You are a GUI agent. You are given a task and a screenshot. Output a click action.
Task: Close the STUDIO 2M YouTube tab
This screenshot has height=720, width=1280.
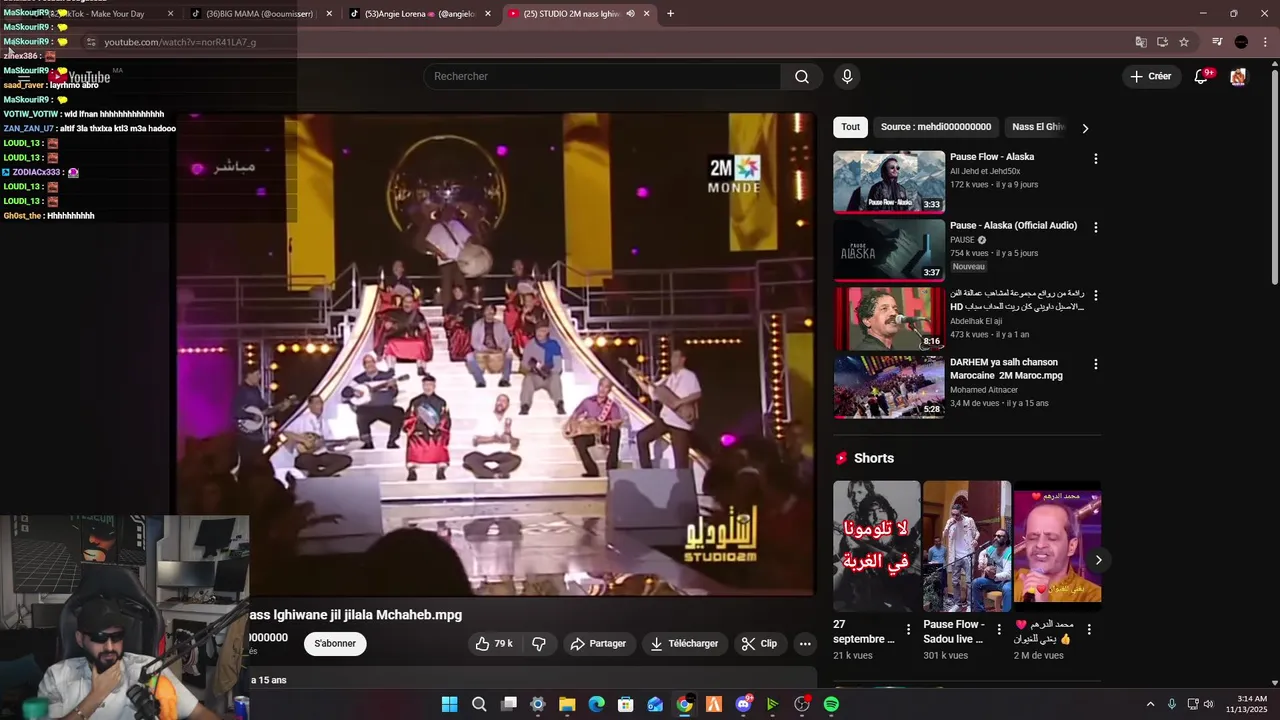click(x=647, y=14)
